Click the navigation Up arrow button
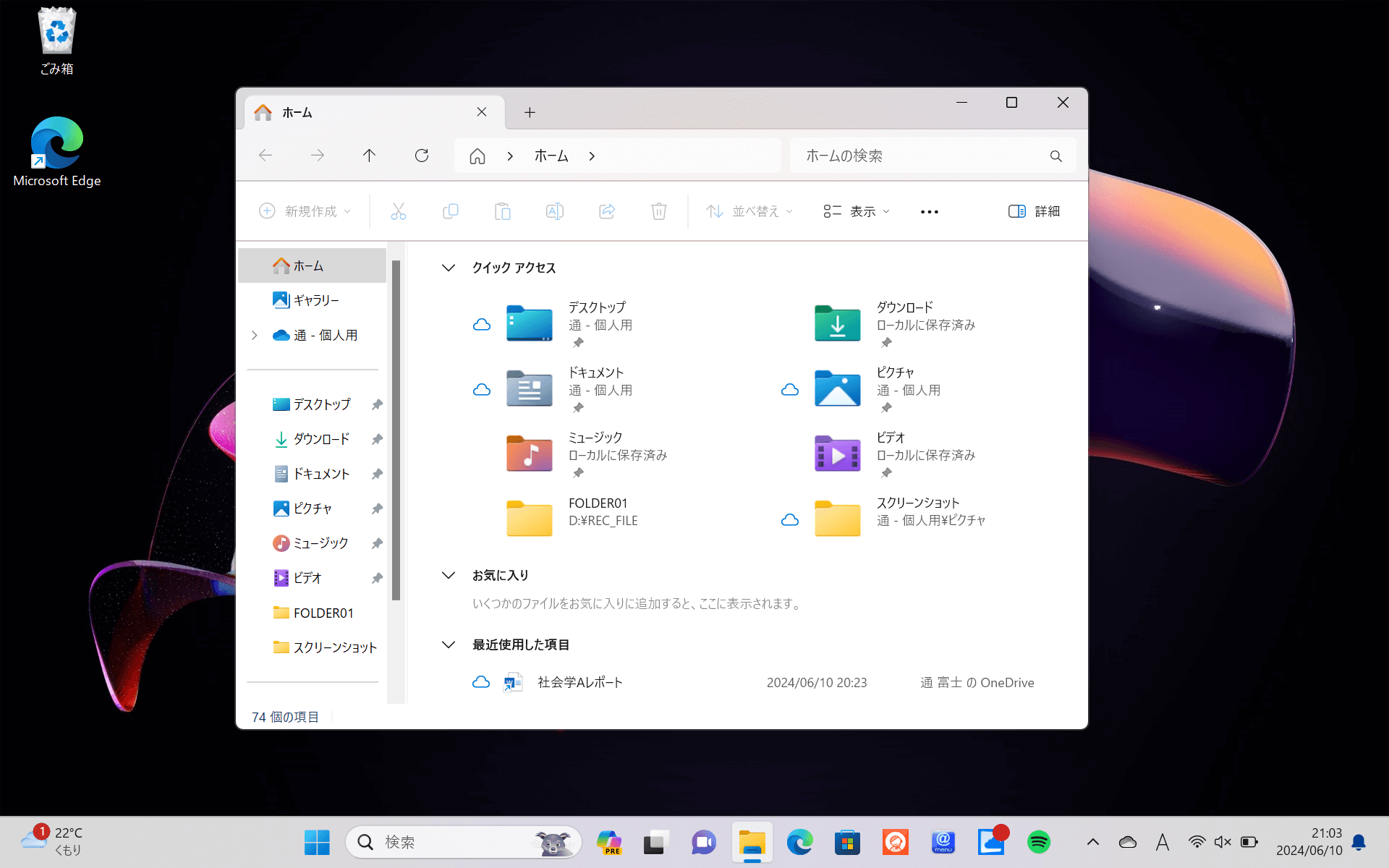This screenshot has width=1389, height=868. point(369,155)
